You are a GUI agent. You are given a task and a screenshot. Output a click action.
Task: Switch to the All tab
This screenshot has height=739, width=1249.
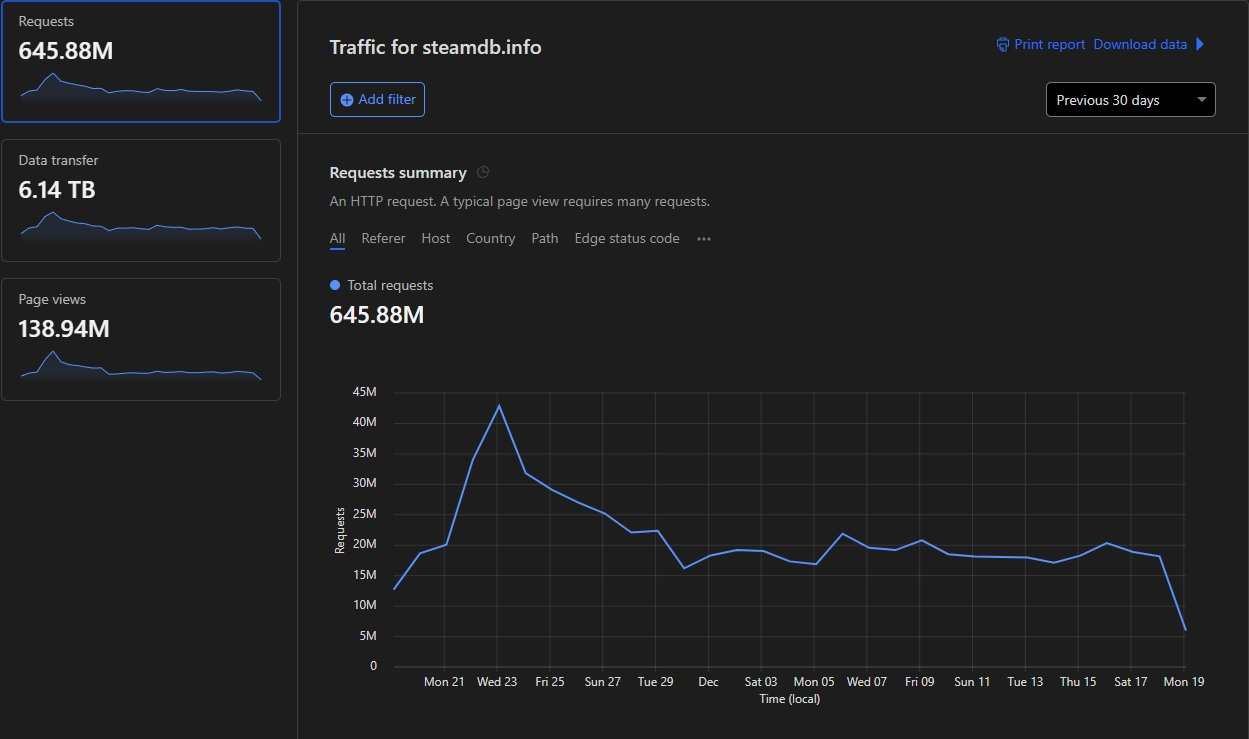337,239
